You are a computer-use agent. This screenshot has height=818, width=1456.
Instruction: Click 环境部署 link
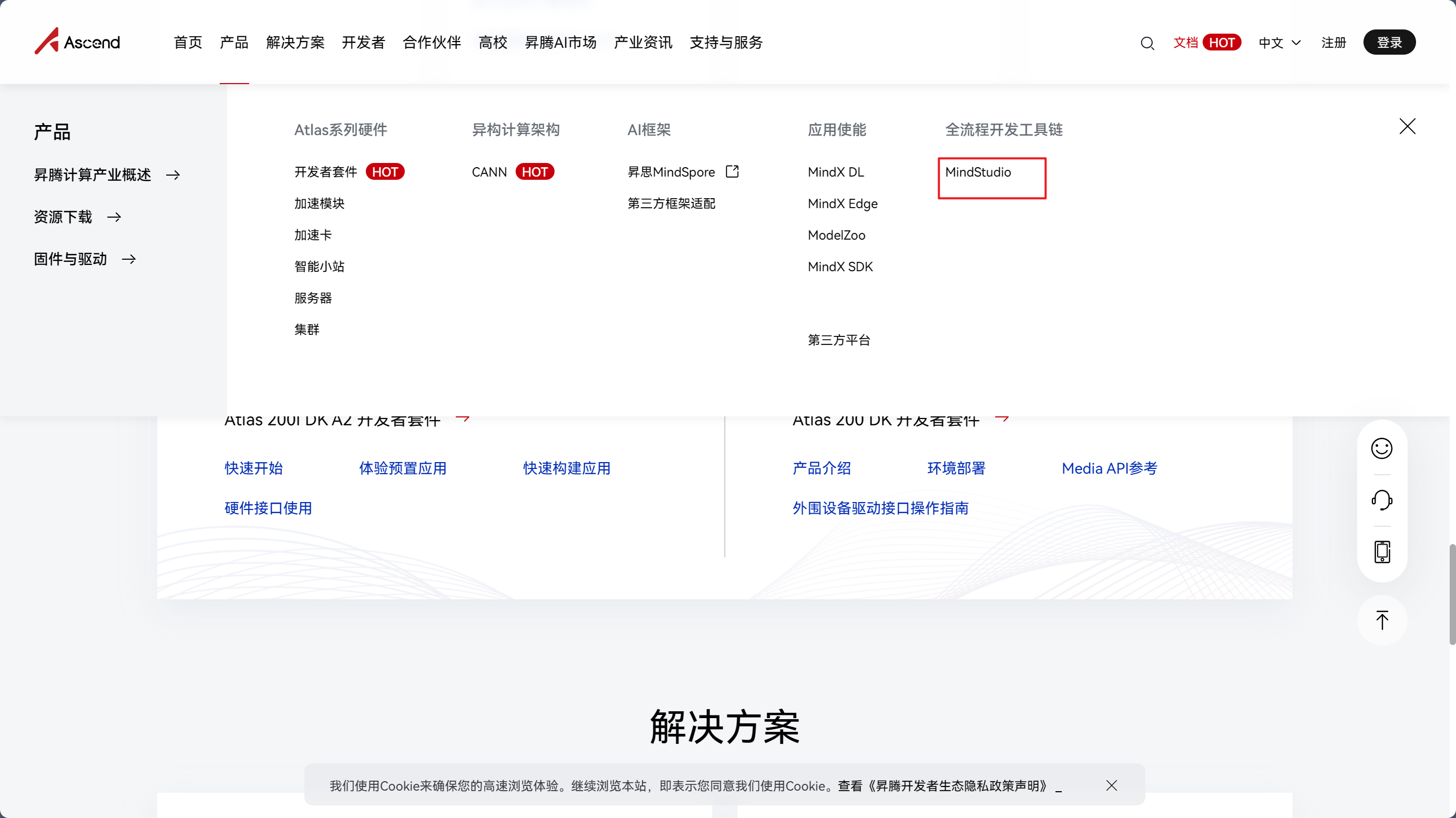click(956, 468)
